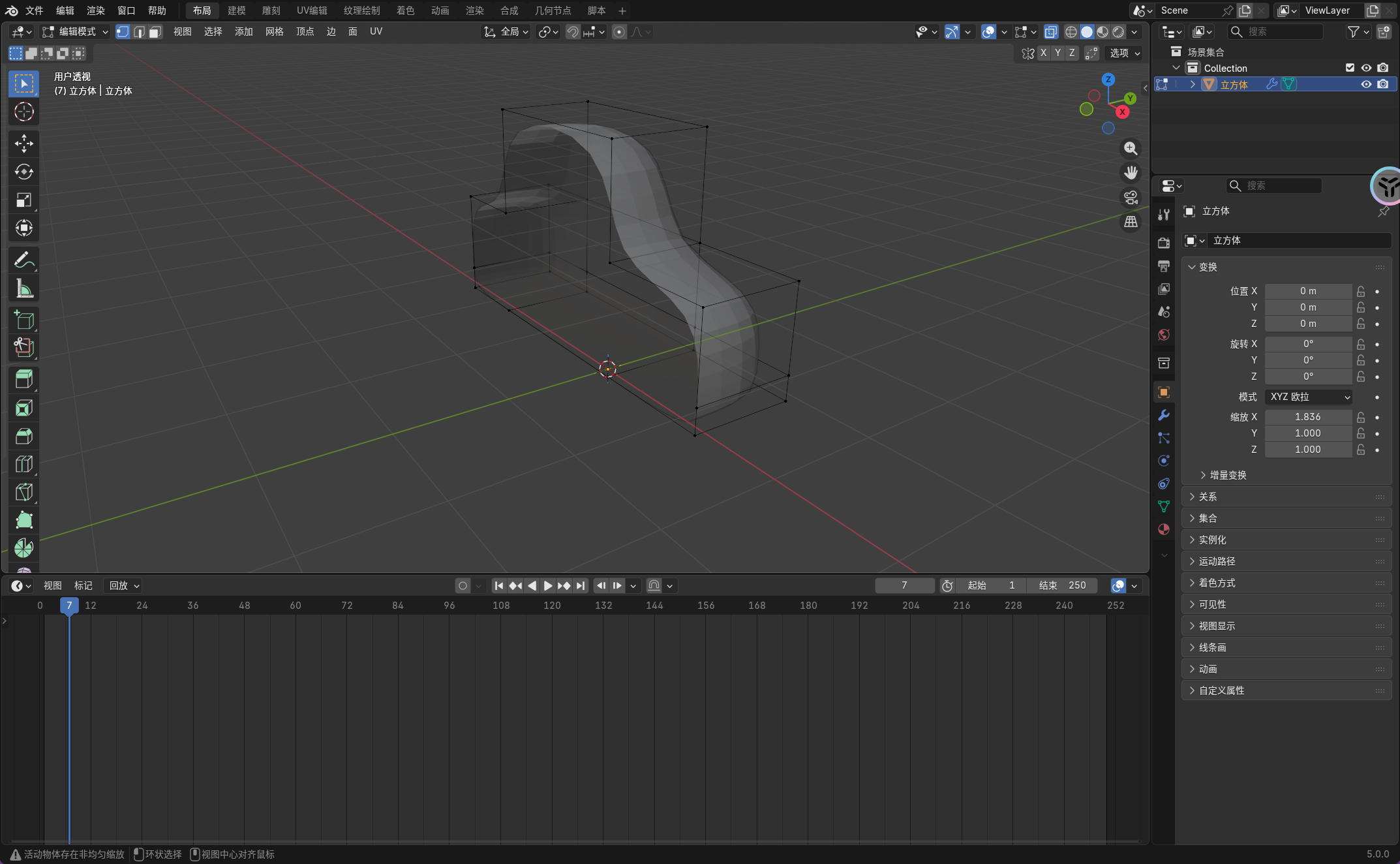
Task: Choose the Measure tool
Action: click(x=24, y=288)
